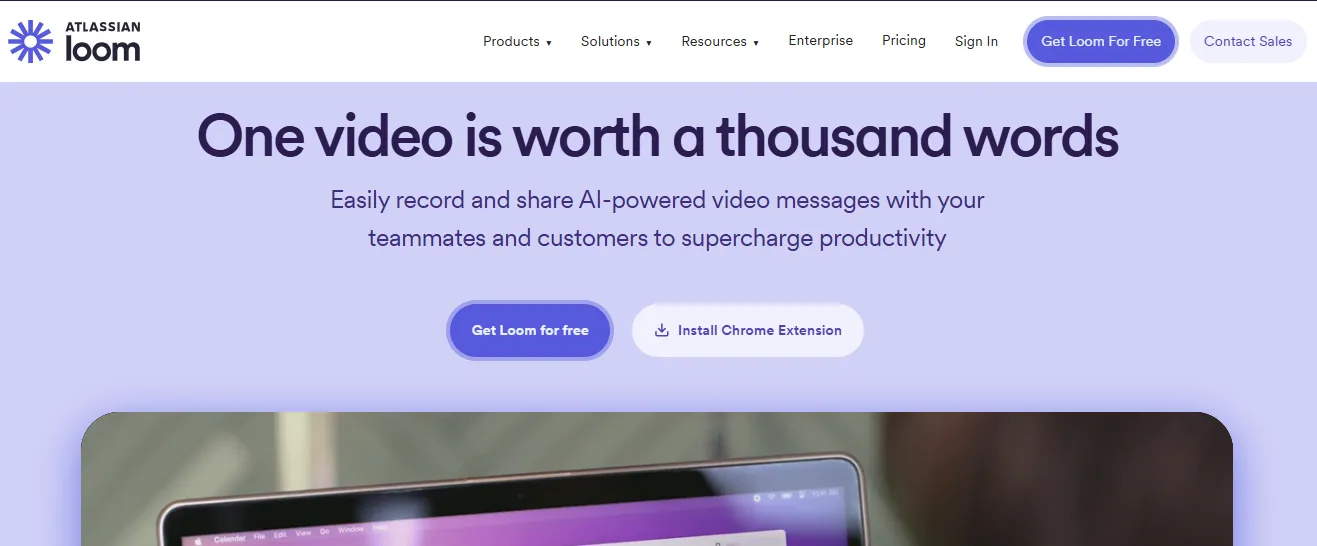Select the Sign In link
The height and width of the screenshot is (546, 1317).
coord(976,41)
